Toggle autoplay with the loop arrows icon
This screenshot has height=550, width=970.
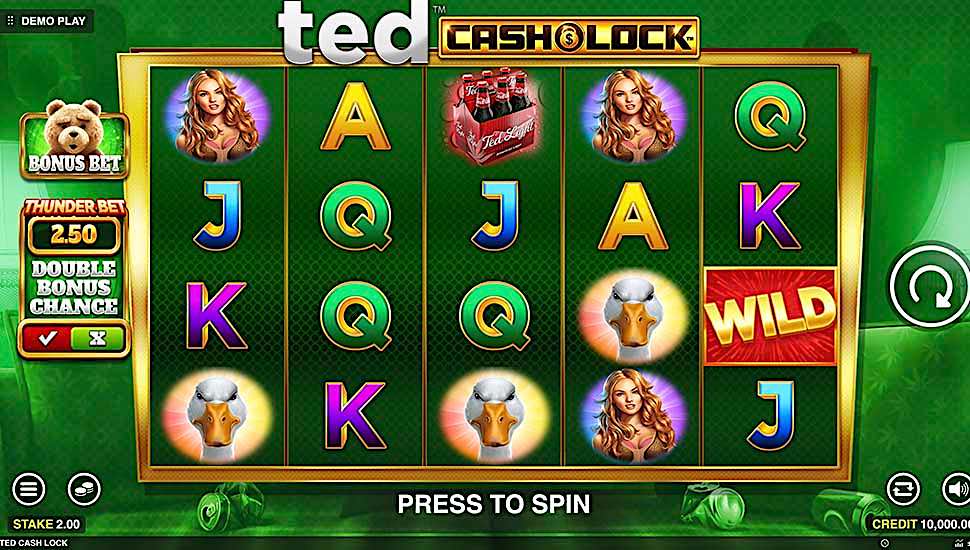tap(904, 489)
